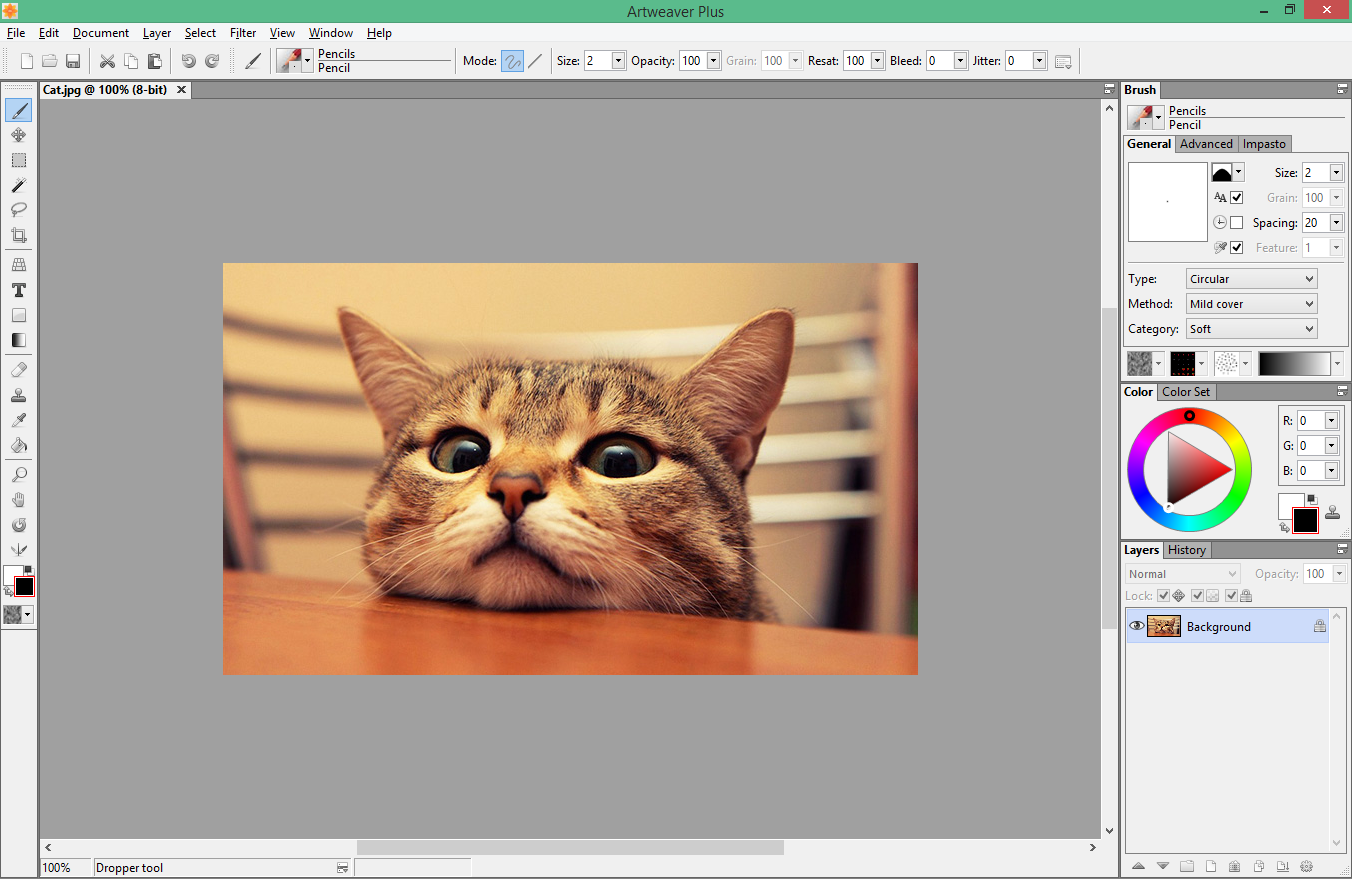Click the Save disk icon in toolbar
Screen dimensions: 1352x879
[73, 61]
